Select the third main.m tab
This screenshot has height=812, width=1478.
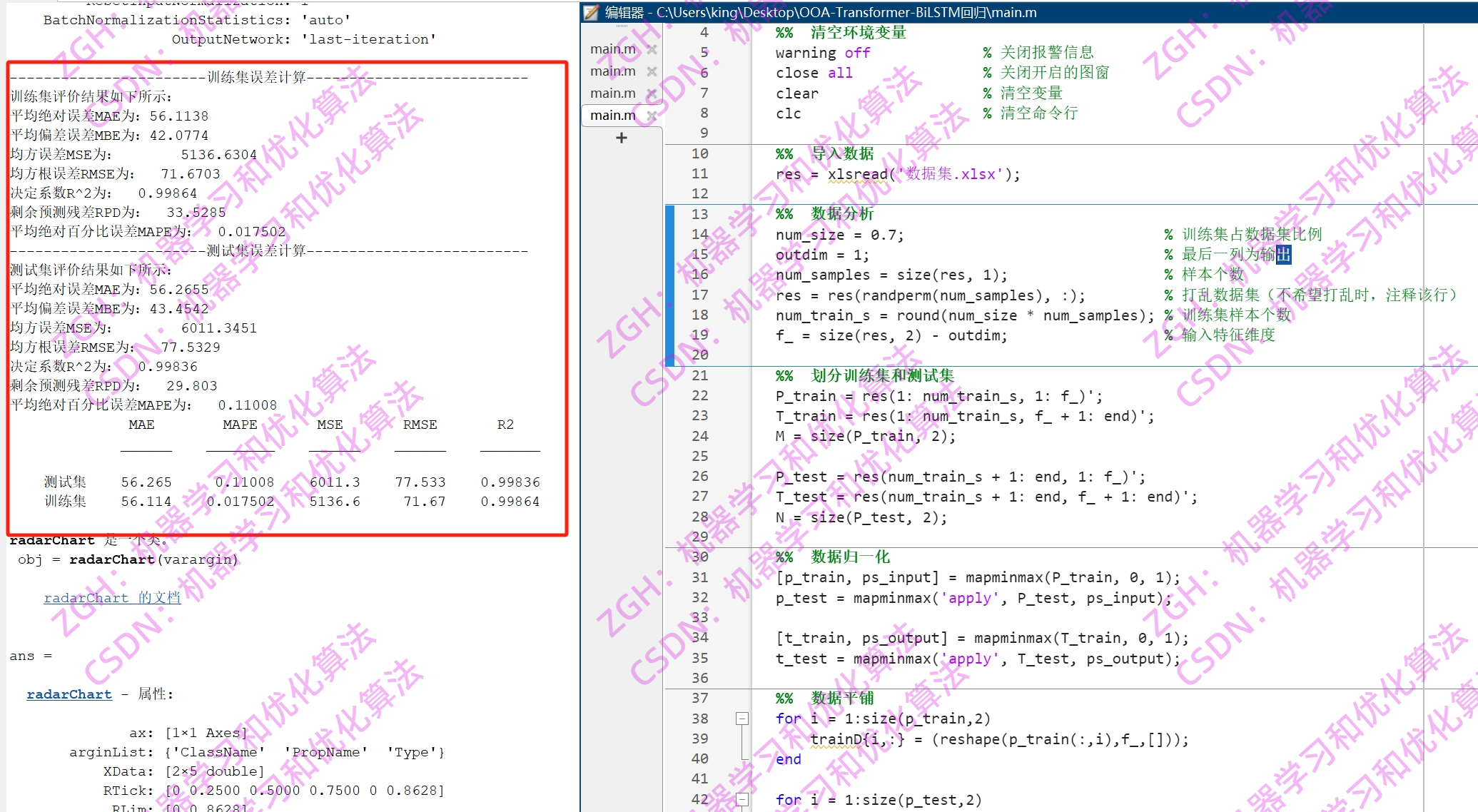pyautogui.click(x=612, y=93)
